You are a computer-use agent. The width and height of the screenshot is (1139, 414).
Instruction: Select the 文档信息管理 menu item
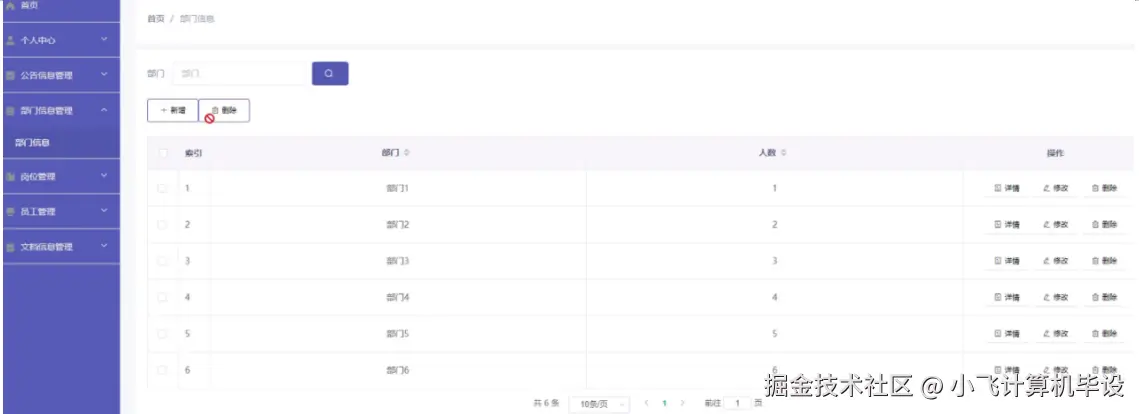click(x=61, y=247)
